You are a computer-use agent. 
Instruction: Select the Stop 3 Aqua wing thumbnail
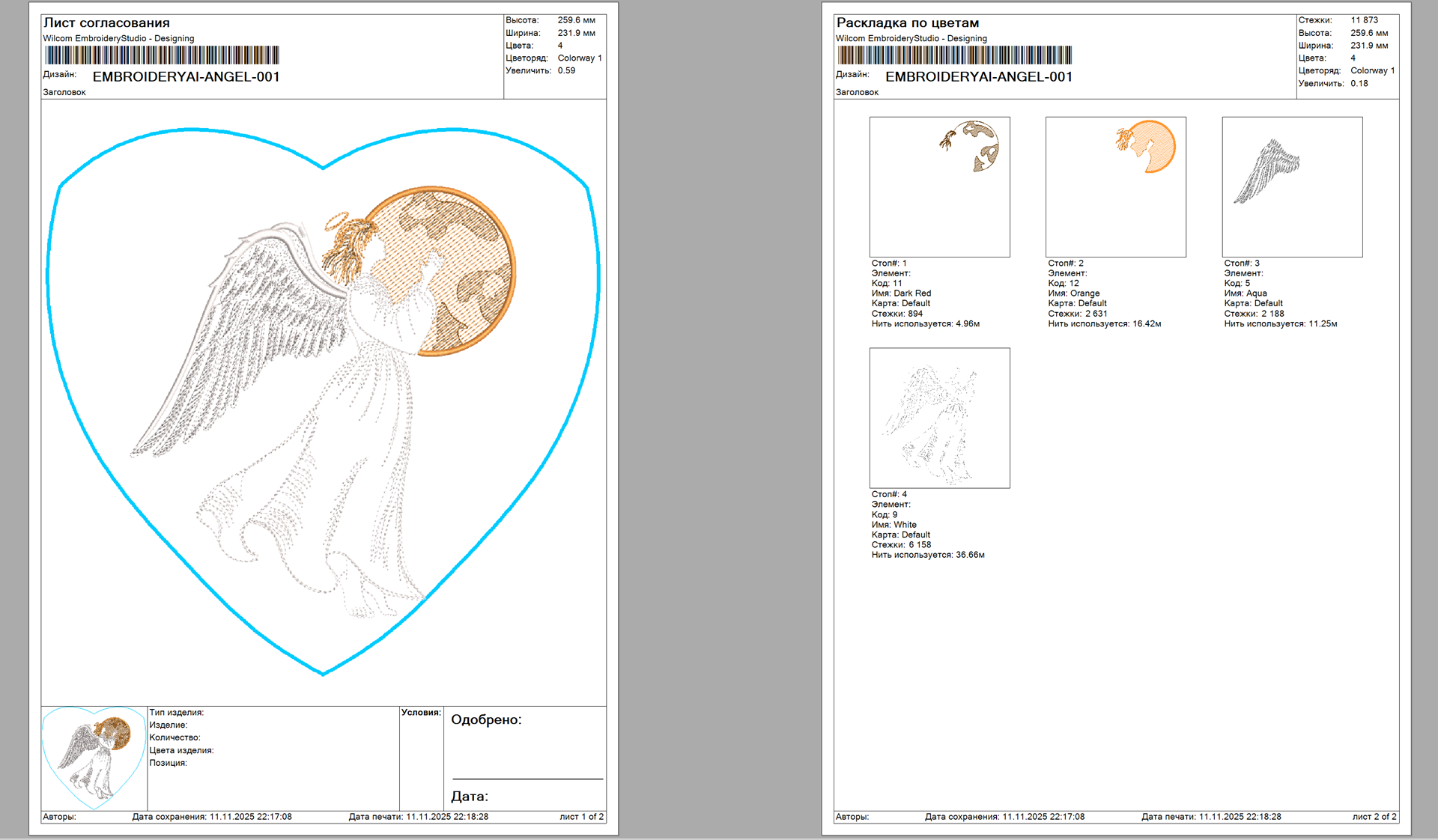pos(1292,186)
